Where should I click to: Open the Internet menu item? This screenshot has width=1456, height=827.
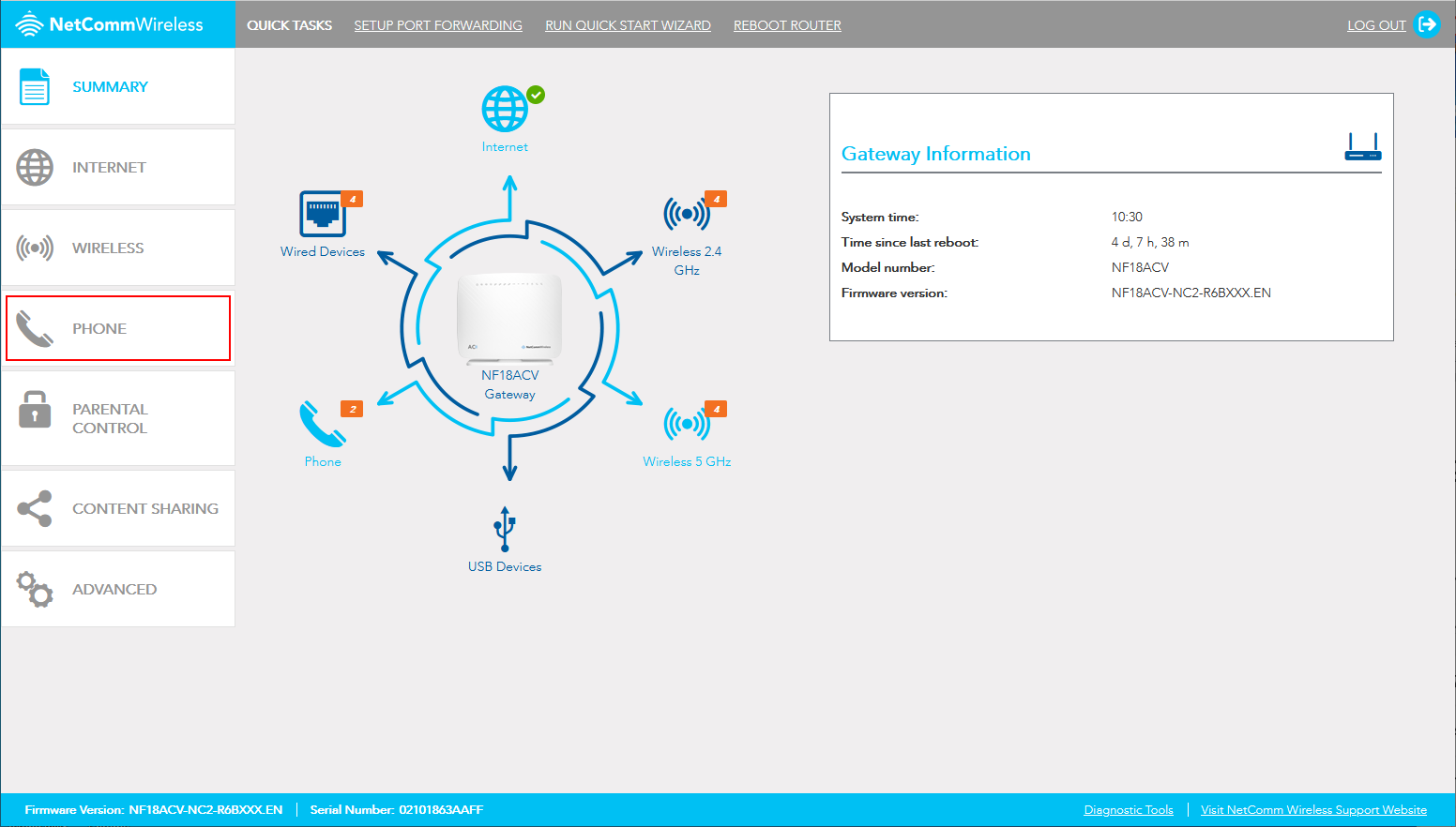click(x=118, y=167)
